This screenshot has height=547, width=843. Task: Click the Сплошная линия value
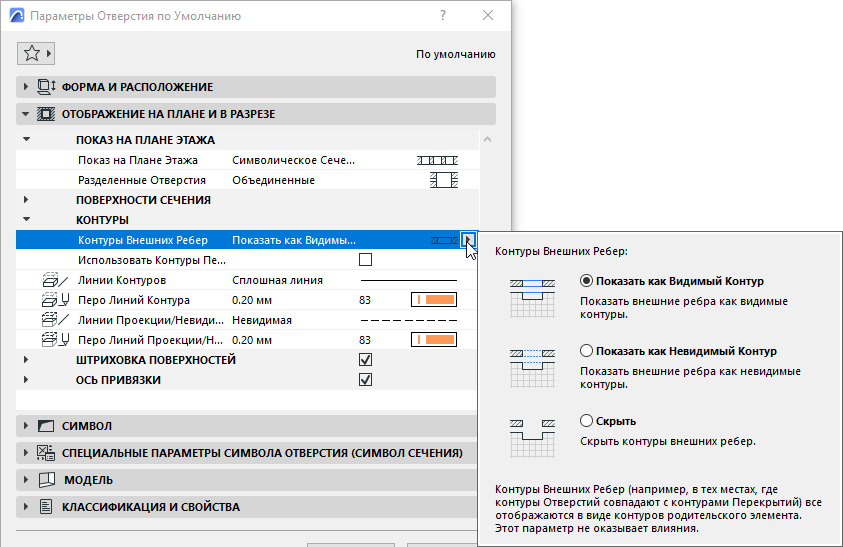(x=277, y=280)
